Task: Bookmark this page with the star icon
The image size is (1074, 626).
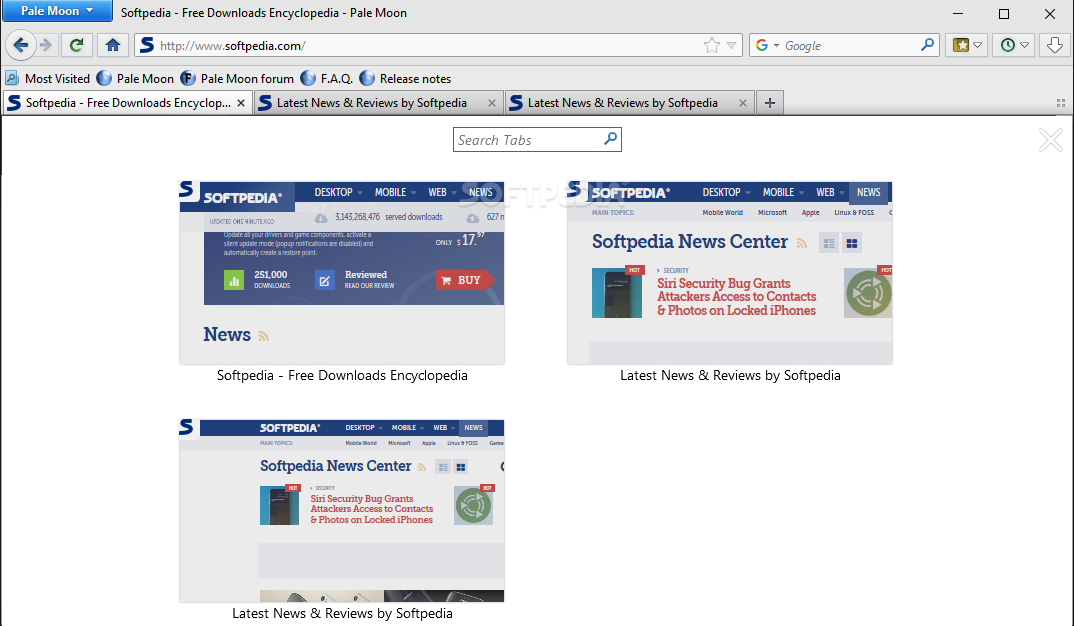Action: (712, 46)
